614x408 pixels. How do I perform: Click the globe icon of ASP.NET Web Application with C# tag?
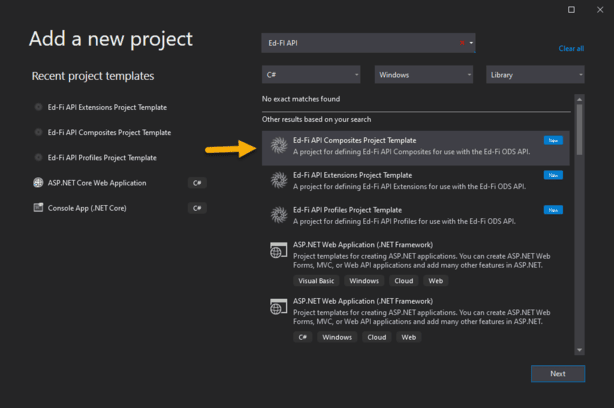tap(278, 307)
